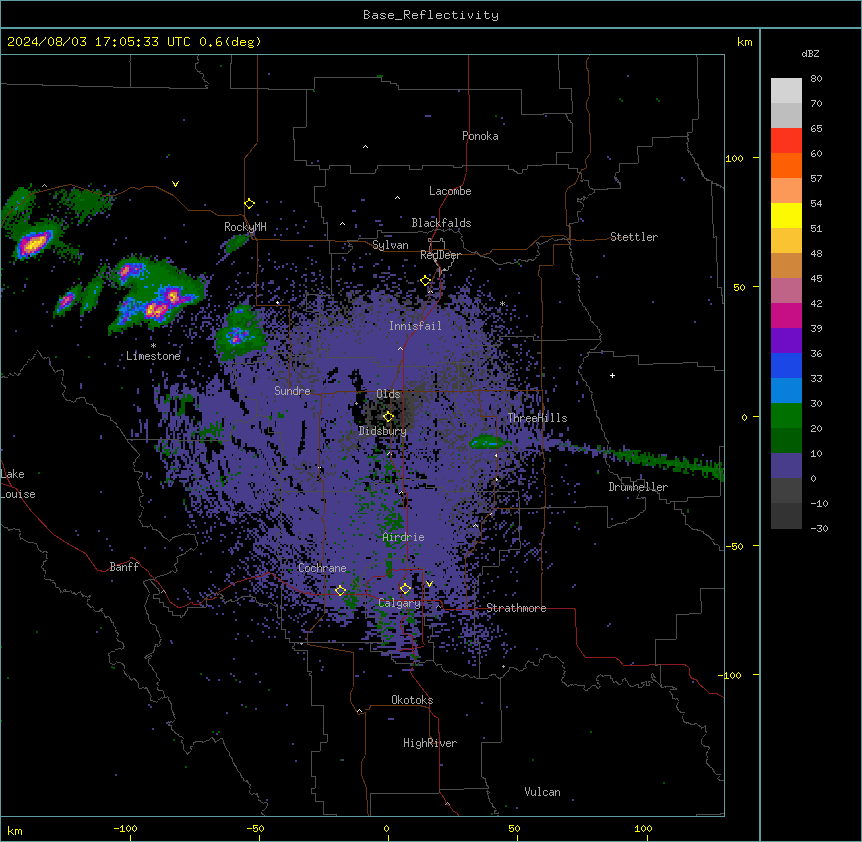Click the 80 dBZ light gray legend swatch
The height and width of the screenshot is (842, 862).
[786, 91]
